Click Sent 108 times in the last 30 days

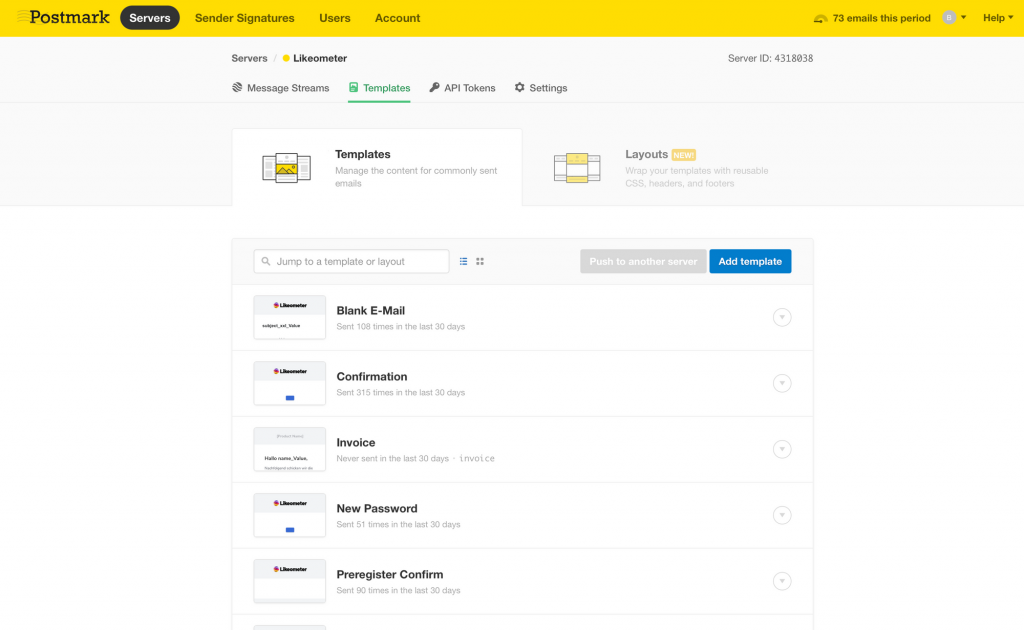[400, 326]
